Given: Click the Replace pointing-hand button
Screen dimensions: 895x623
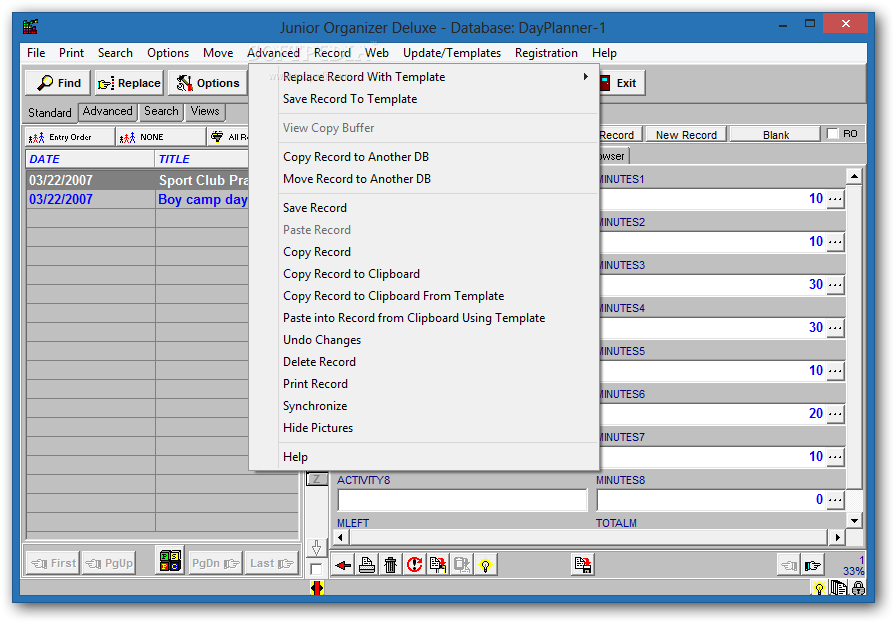Looking at the screenshot, I should coord(129,83).
